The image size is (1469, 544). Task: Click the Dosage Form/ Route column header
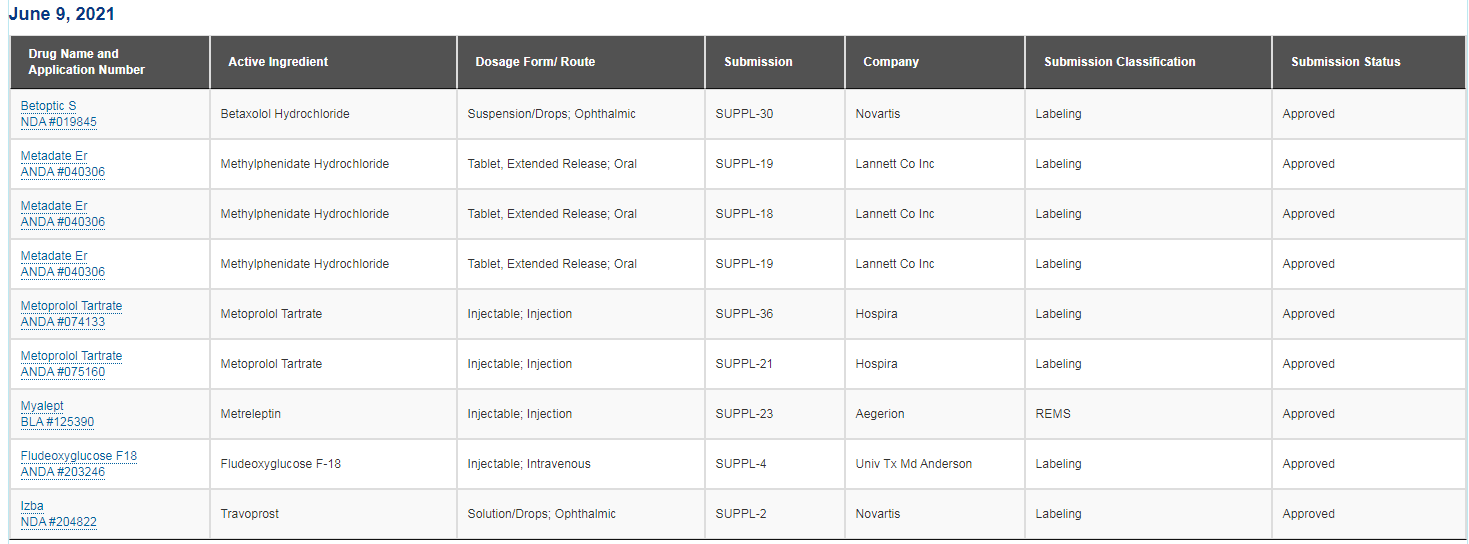581,62
